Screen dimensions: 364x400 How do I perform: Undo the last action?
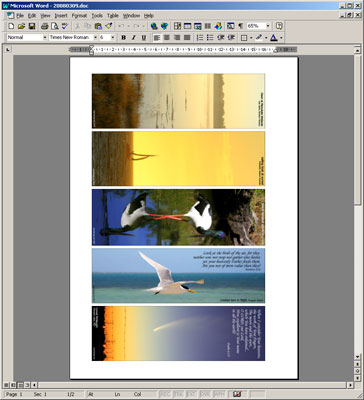(121, 26)
